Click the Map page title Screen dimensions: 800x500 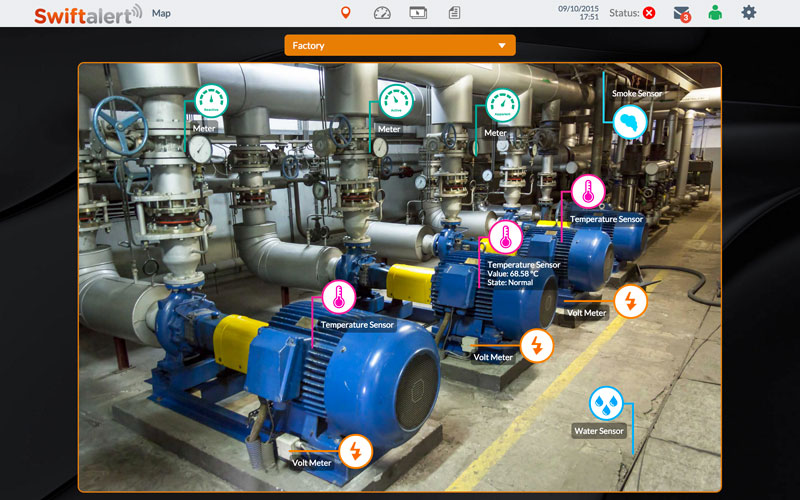tap(161, 13)
